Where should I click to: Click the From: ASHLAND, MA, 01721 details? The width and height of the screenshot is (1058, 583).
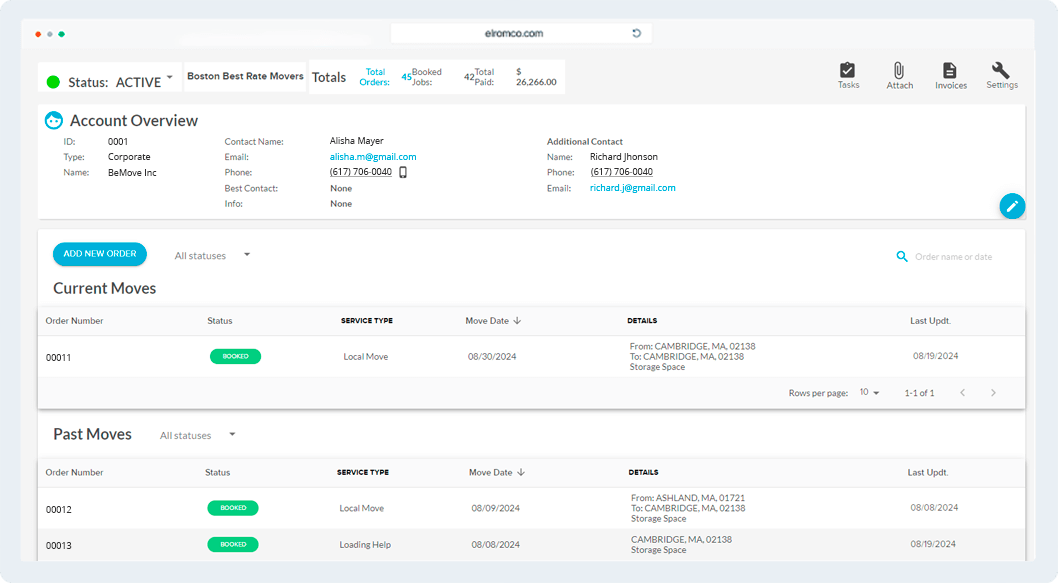[688, 498]
